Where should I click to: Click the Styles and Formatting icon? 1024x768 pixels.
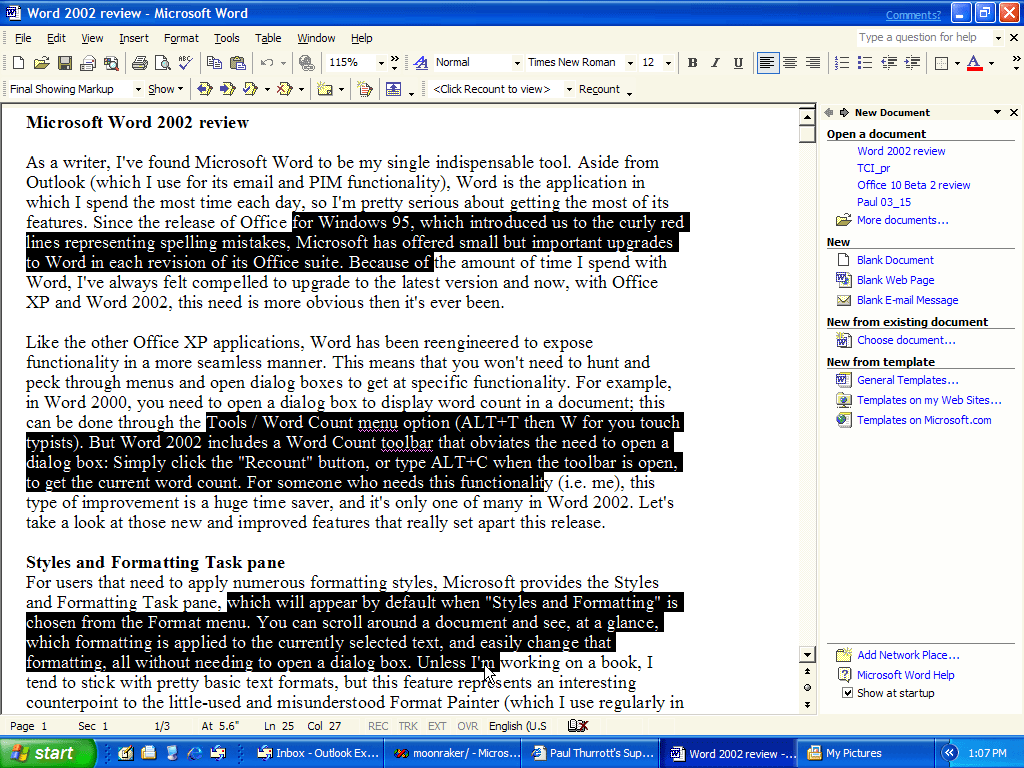[421, 63]
